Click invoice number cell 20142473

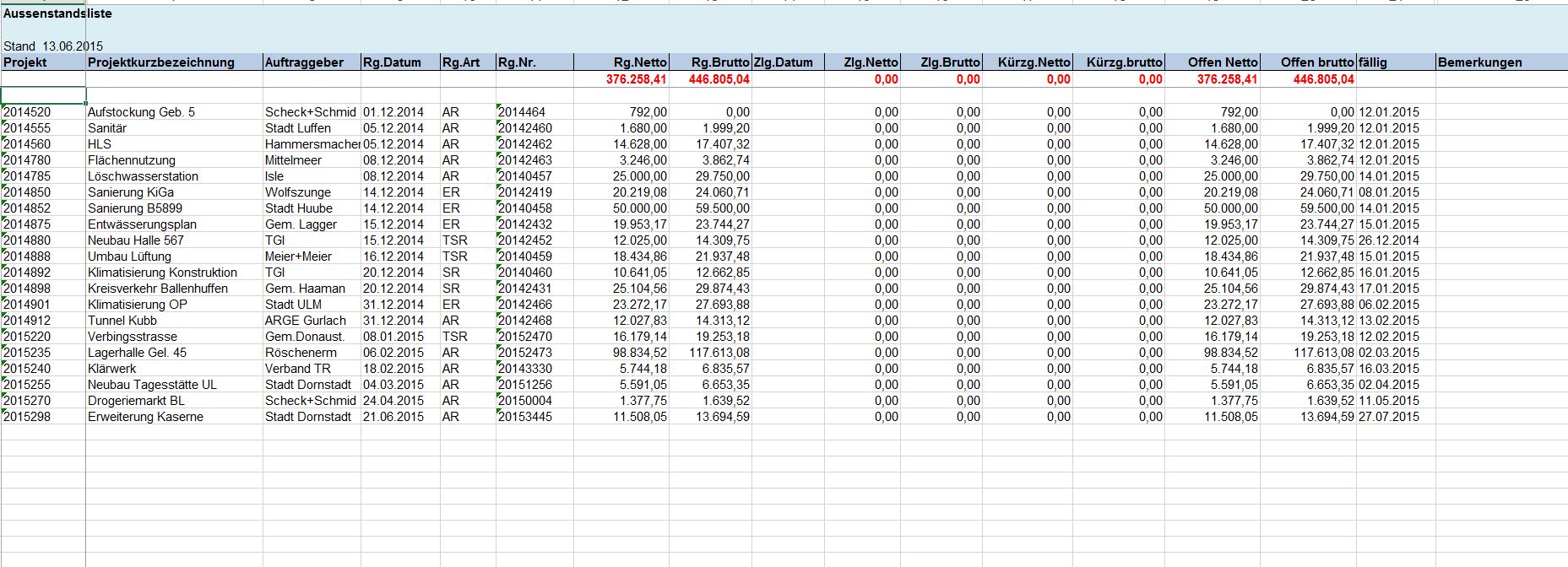(x=524, y=353)
